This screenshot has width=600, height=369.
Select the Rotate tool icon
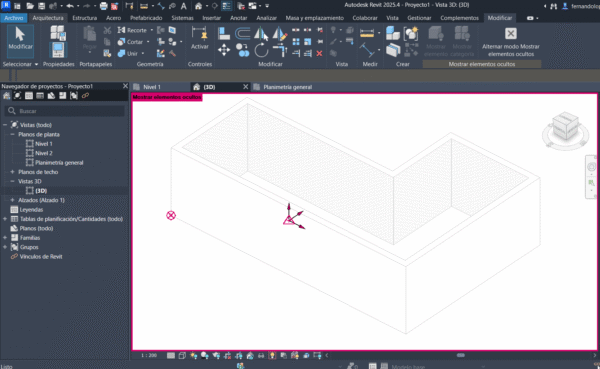coord(261,50)
